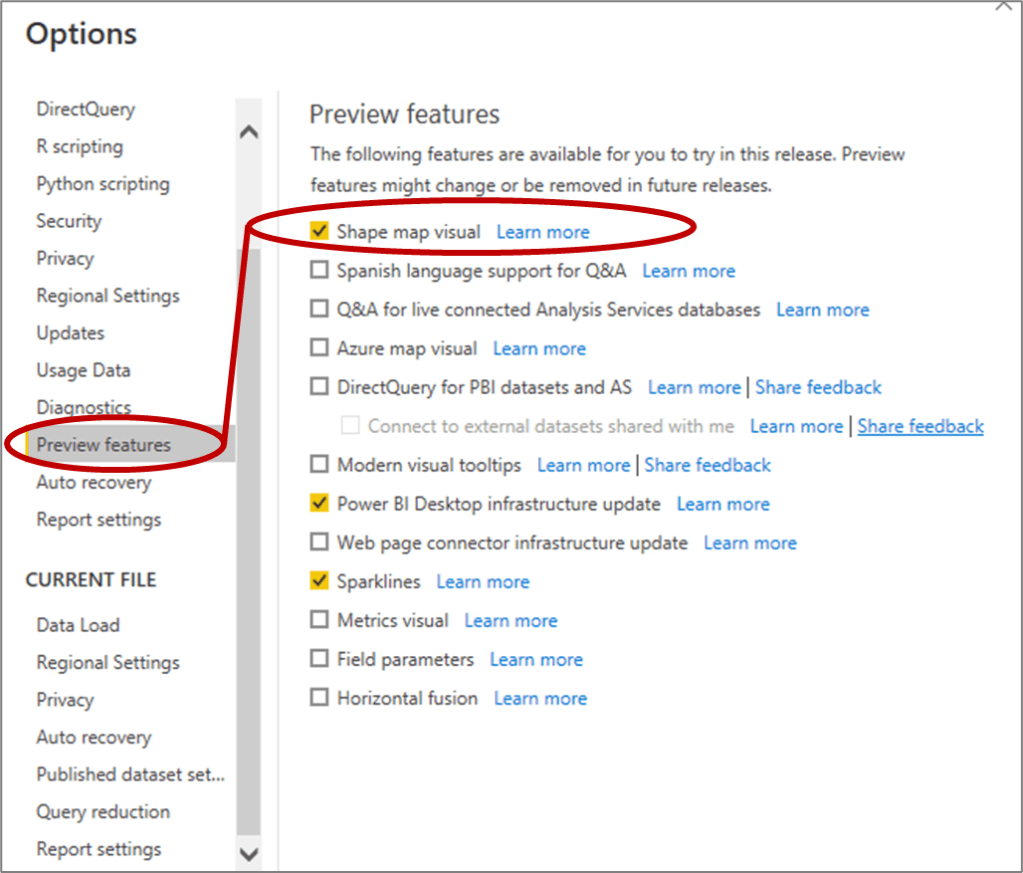The width and height of the screenshot is (1023, 873).
Task: Select the Diagnostics option
Action: pyautogui.click(x=84, y=407)
